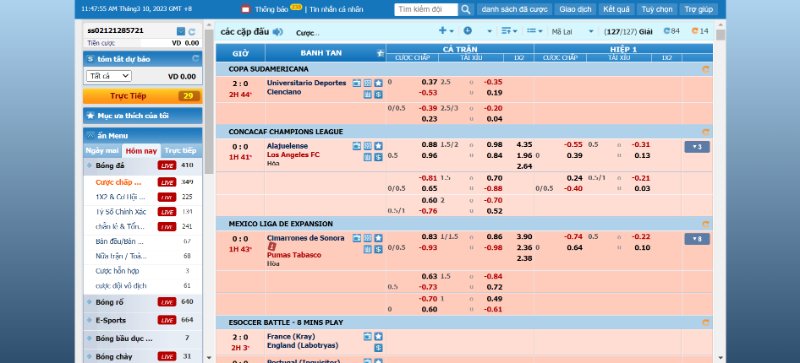Viewport: 800px width, 363px height.
Task: Switch to the Hôm nay tab
Action: tap(141, 151)
